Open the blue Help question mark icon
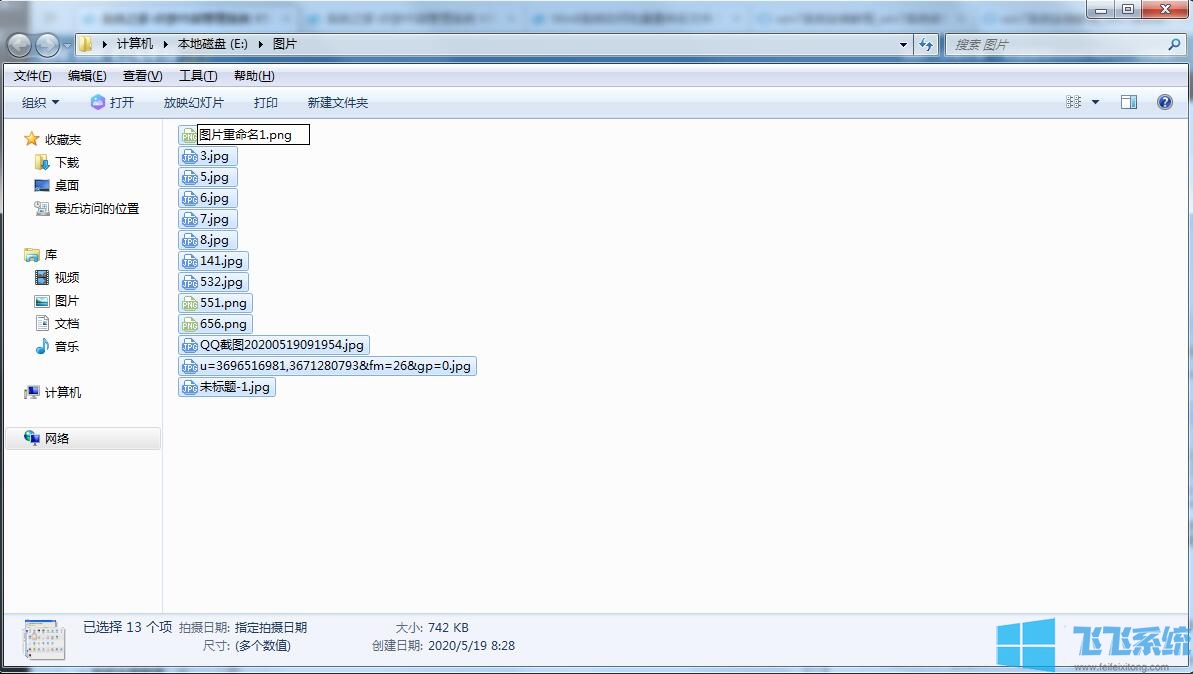The image size is (1193, 674). click(x=1165, y=102)
